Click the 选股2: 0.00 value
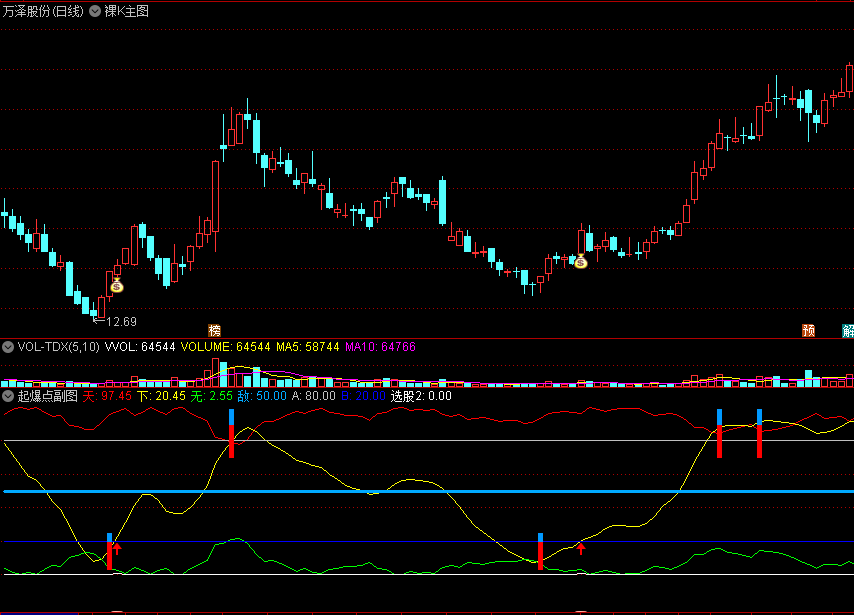The image size is (854, 615). (421, 396)
